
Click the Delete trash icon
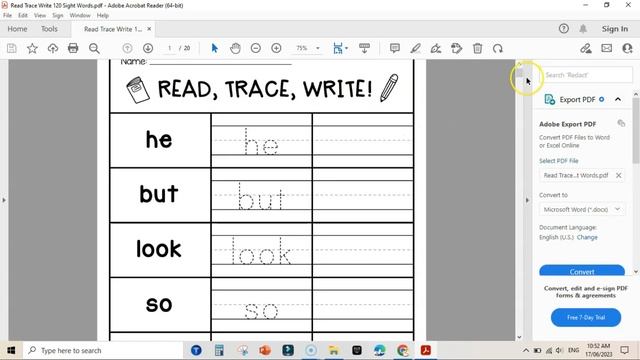[477, 48]
